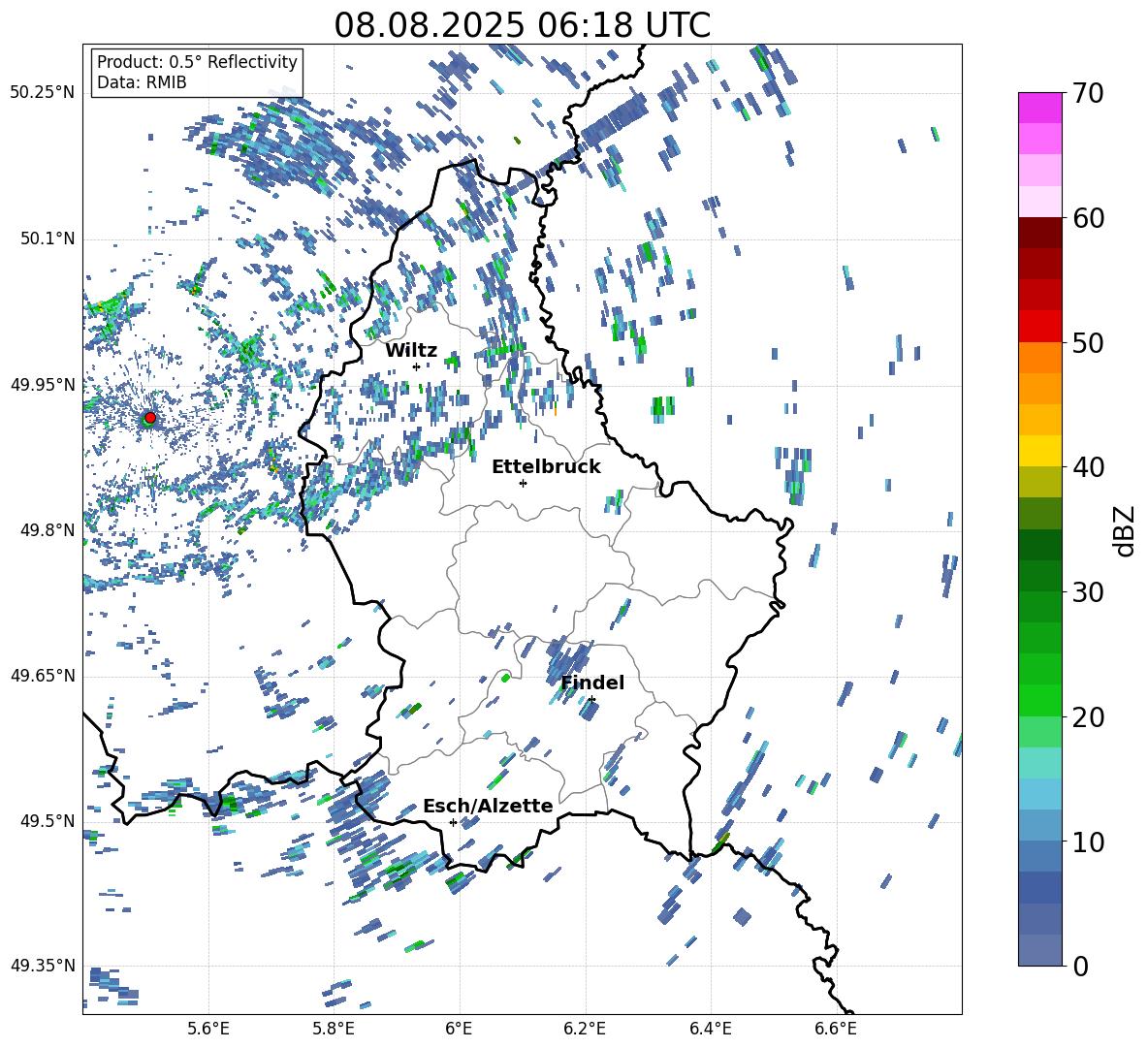Click the 50 colorbar tick label

(x=1088, y=342)
